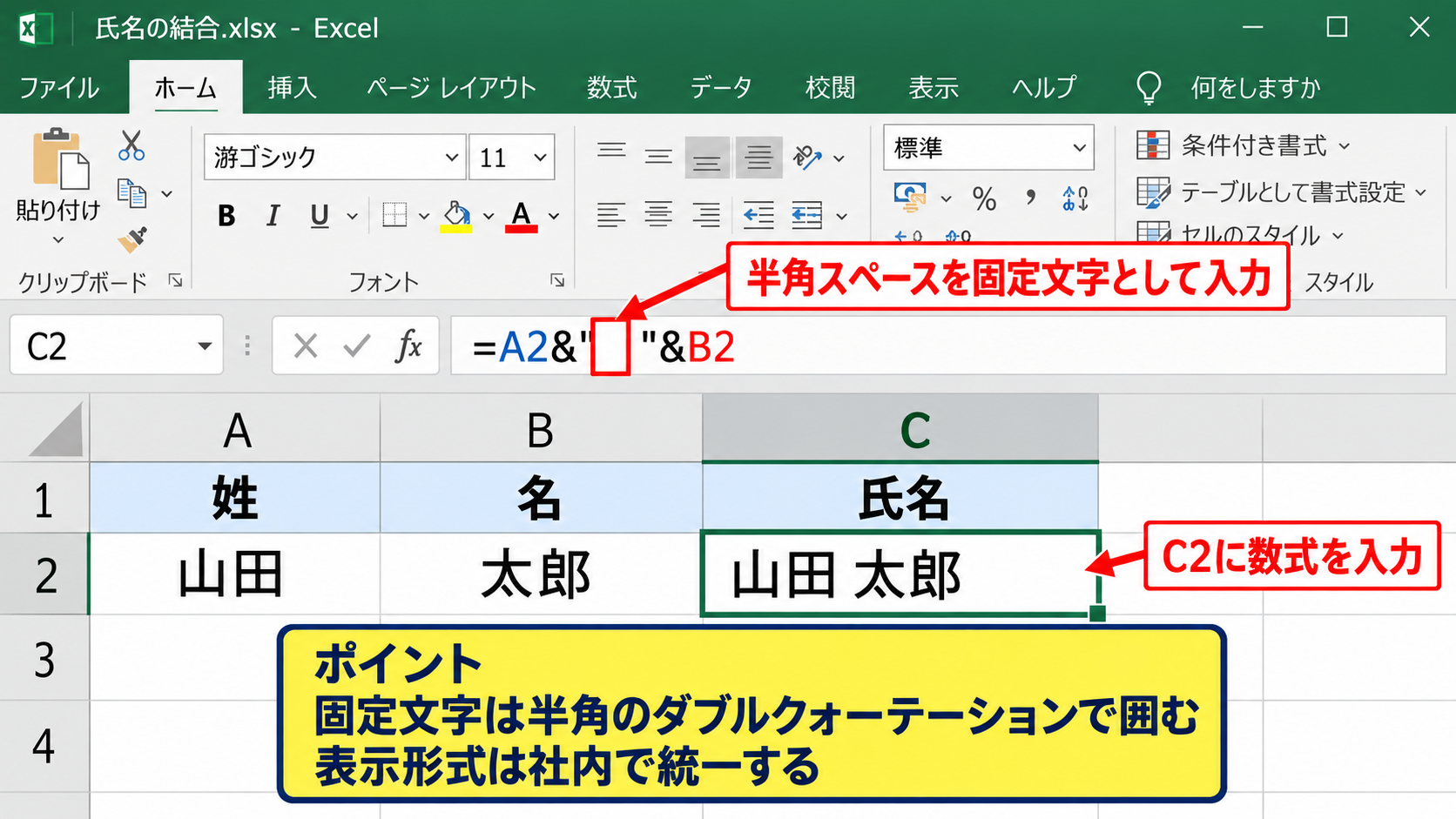
Task: Click the insert function fx icon
Action: tap(408, 346)
